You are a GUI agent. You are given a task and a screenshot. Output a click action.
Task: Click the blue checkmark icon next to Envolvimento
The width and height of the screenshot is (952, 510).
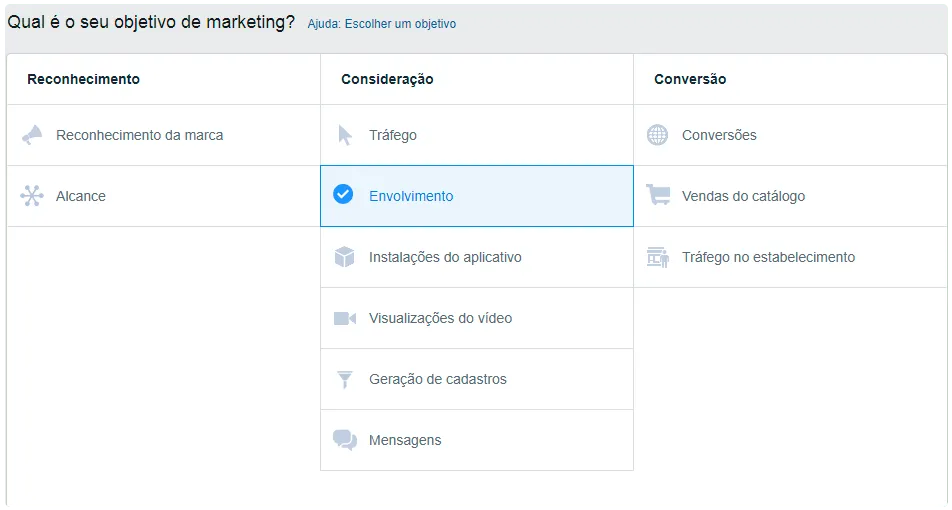point(343,194)
